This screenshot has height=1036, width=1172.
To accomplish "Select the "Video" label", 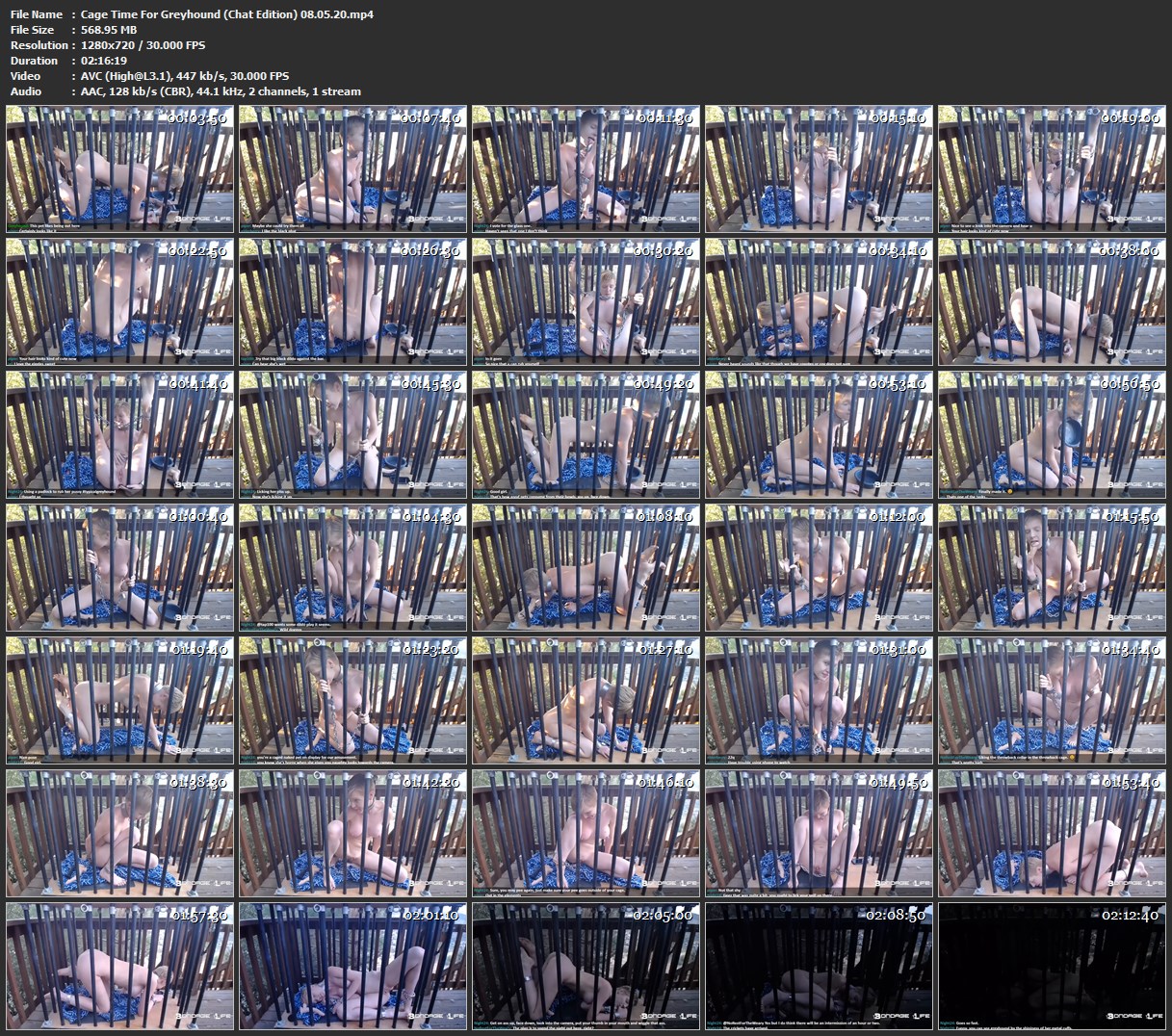I will coord(25,76).
